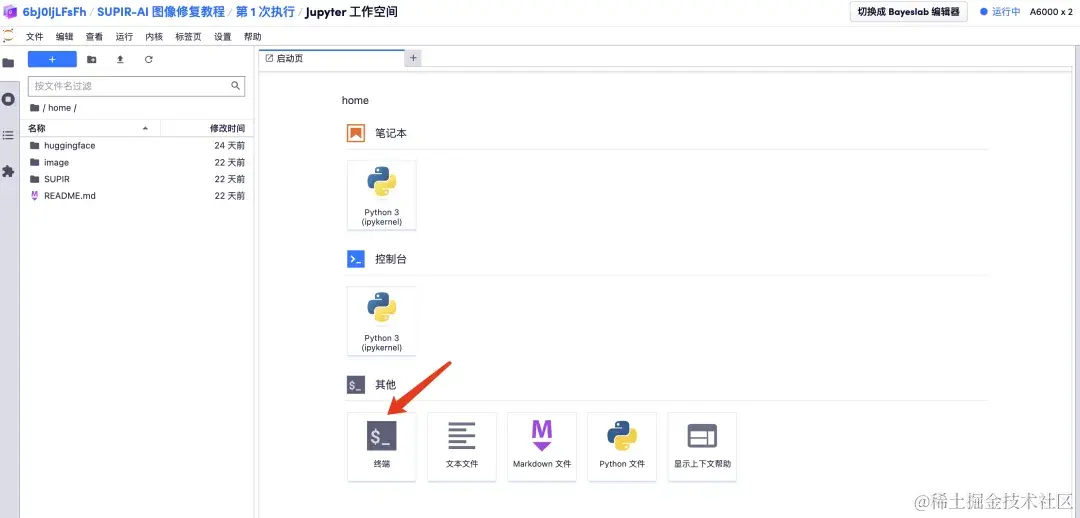
Task: Open the 内核 menu
Action: [154, 37]
